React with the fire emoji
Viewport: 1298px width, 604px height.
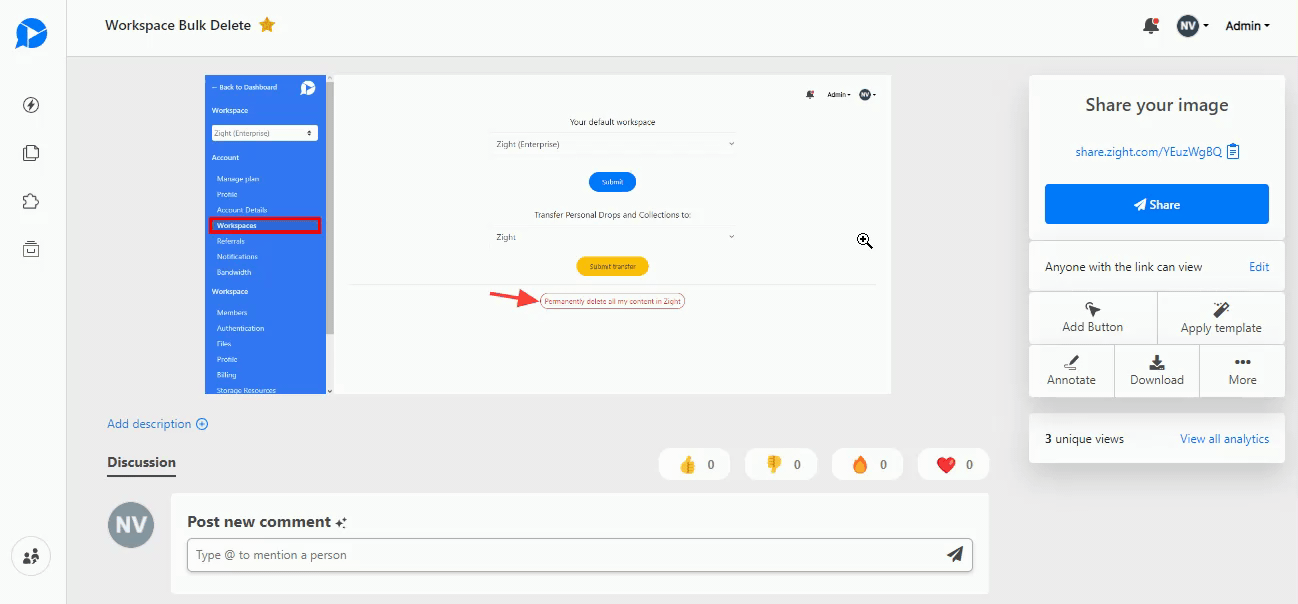click(867, 464)
